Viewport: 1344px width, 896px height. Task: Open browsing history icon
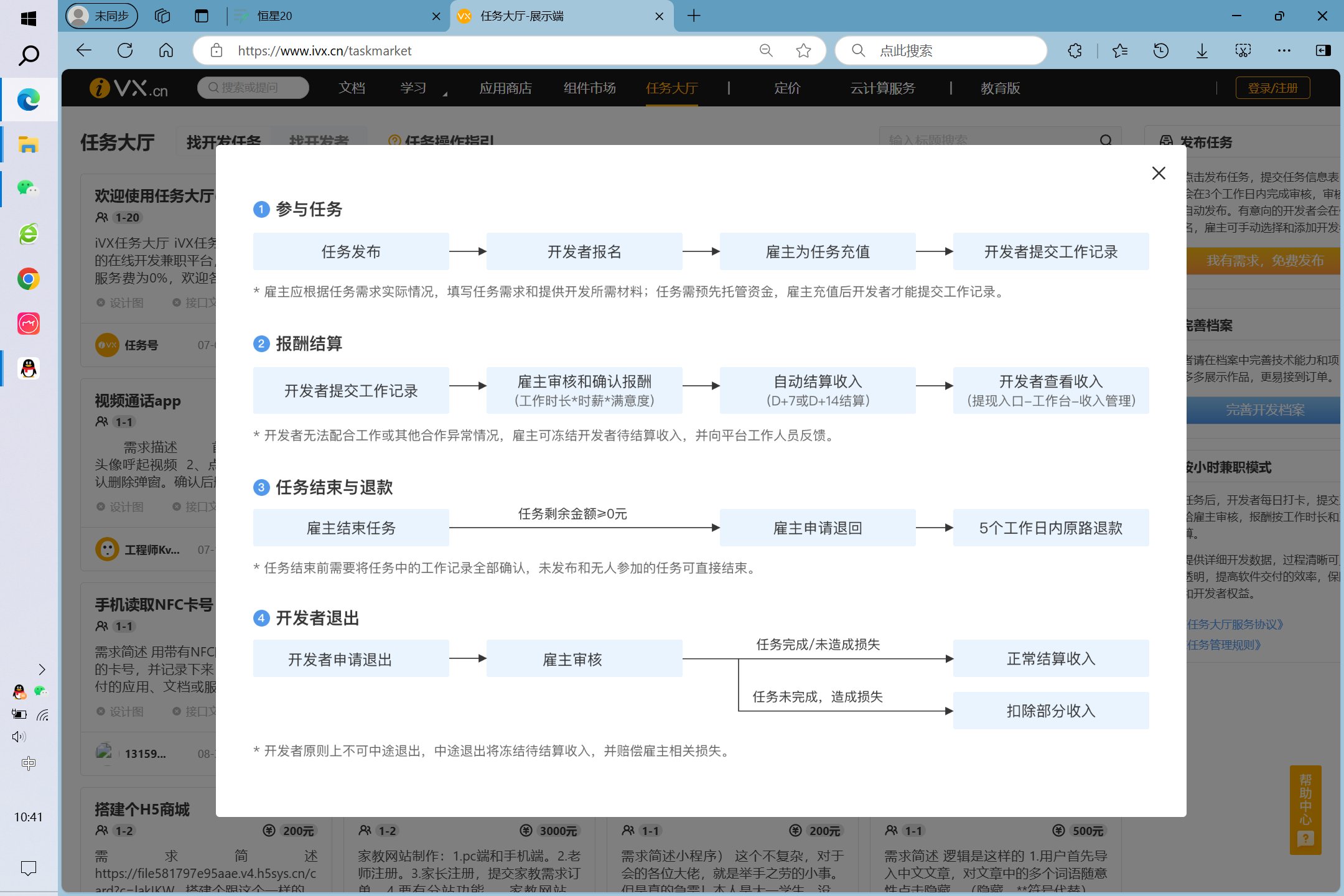pos(1160,50)
